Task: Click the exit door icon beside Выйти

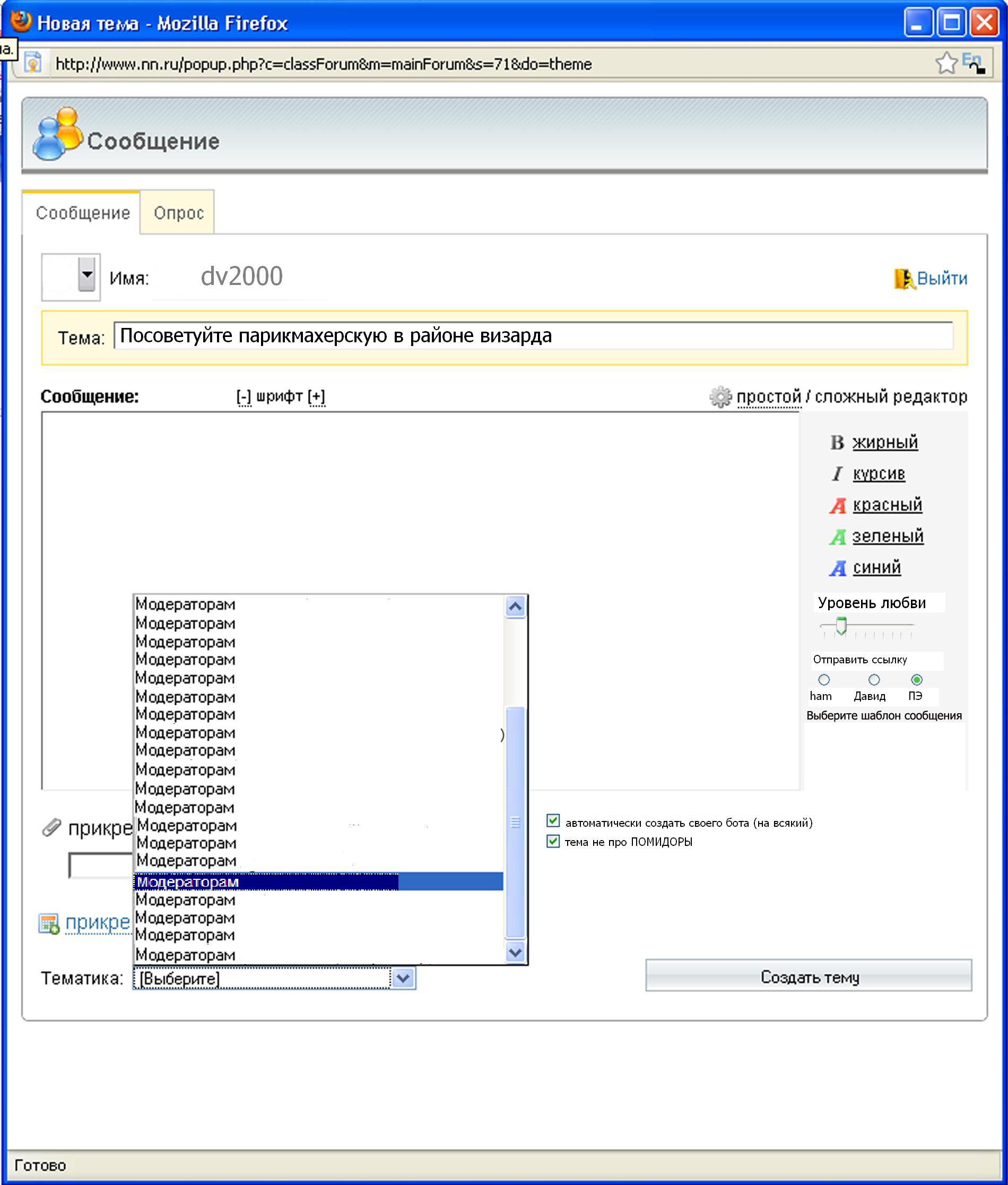Action: pyautogui.click(x=904, y=279)
